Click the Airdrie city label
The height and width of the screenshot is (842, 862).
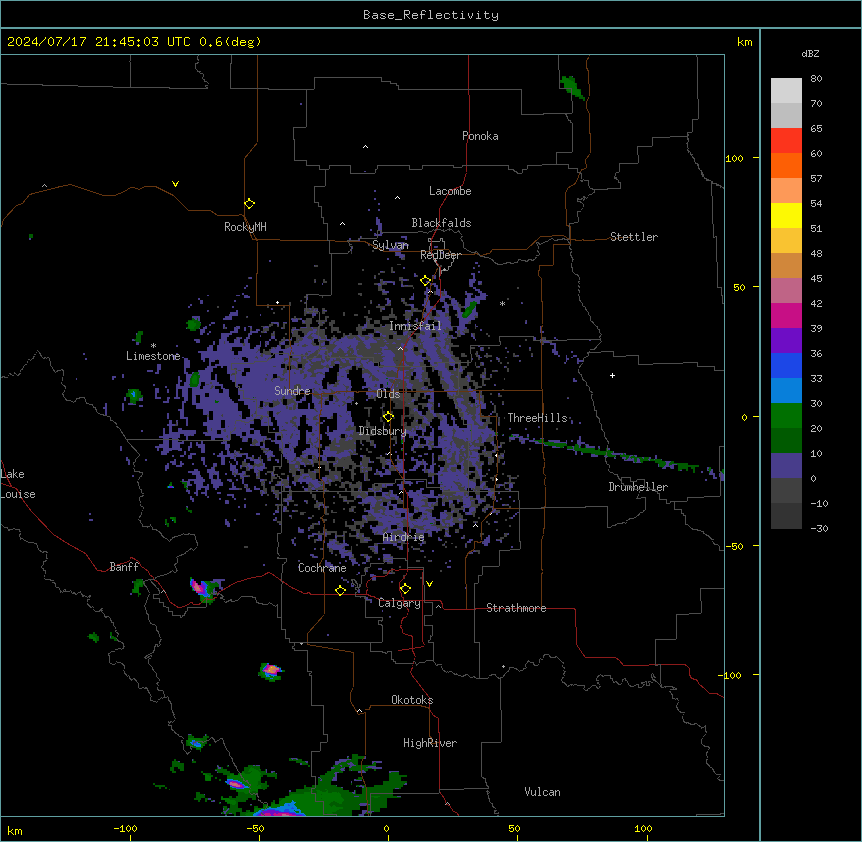click(x=404, y=537)
